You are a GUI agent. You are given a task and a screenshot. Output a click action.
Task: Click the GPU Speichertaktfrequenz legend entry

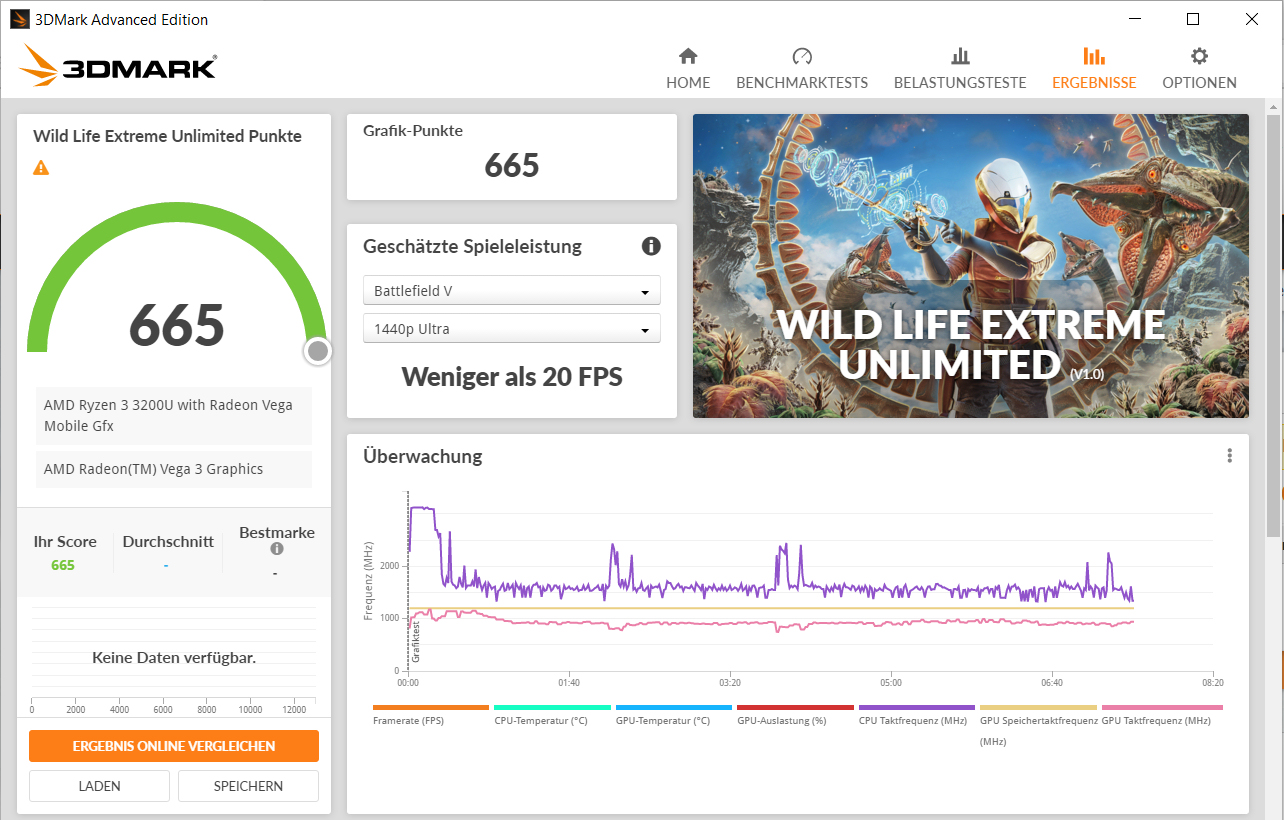tap(1039, 726)
